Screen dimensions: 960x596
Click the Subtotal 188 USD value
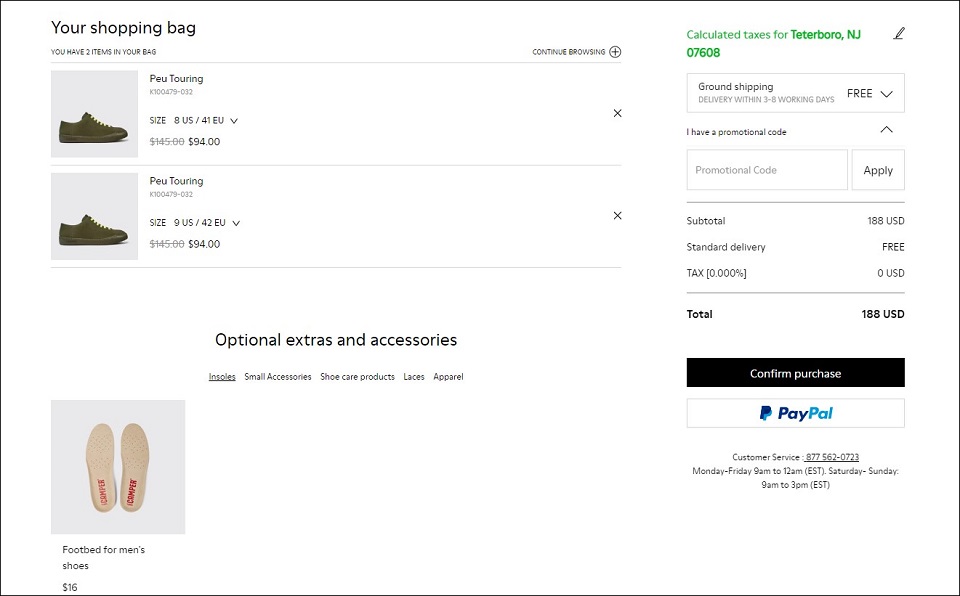click(x=885, y=221)
